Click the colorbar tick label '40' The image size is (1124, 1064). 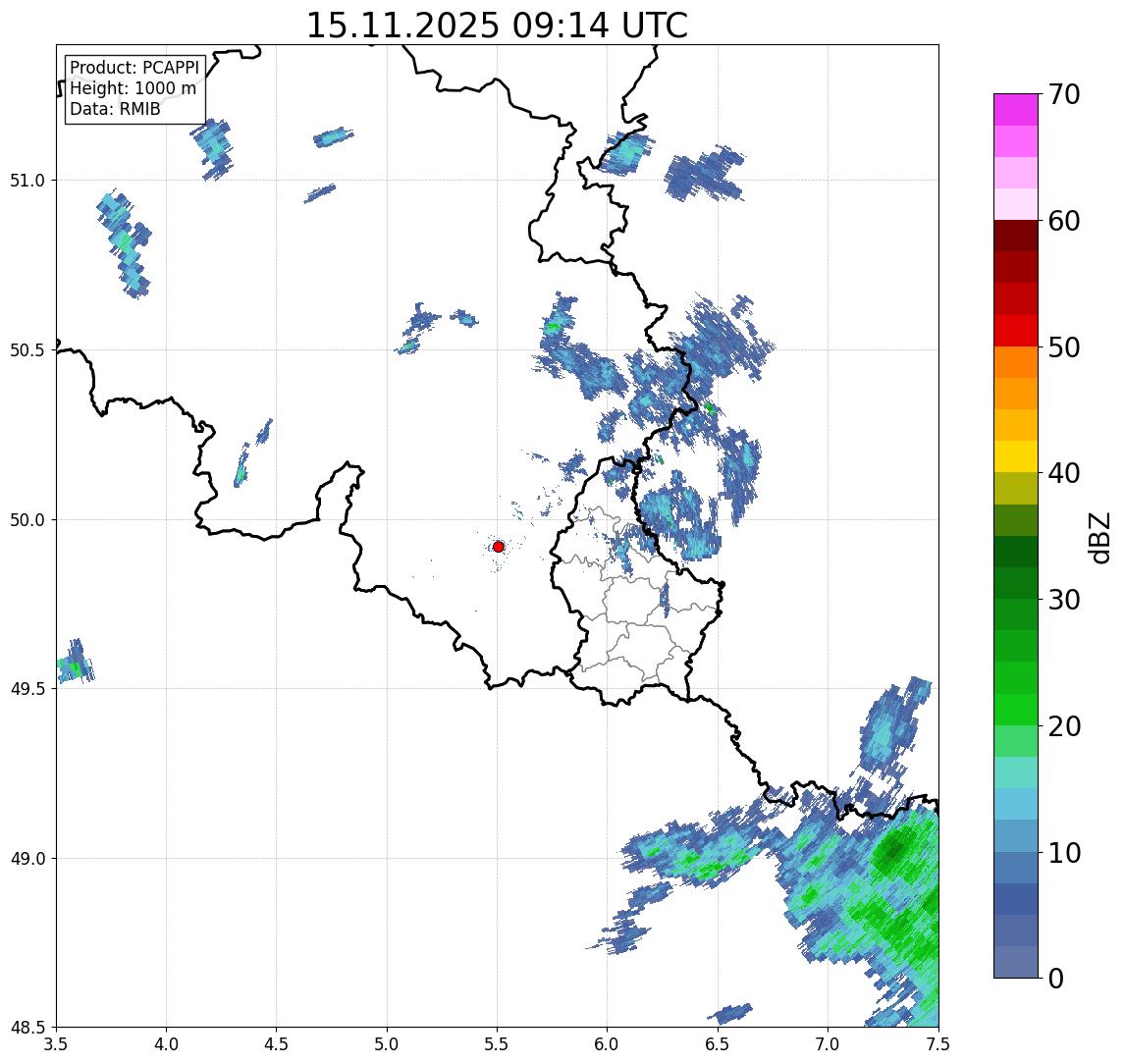(x=1064, y=473)
